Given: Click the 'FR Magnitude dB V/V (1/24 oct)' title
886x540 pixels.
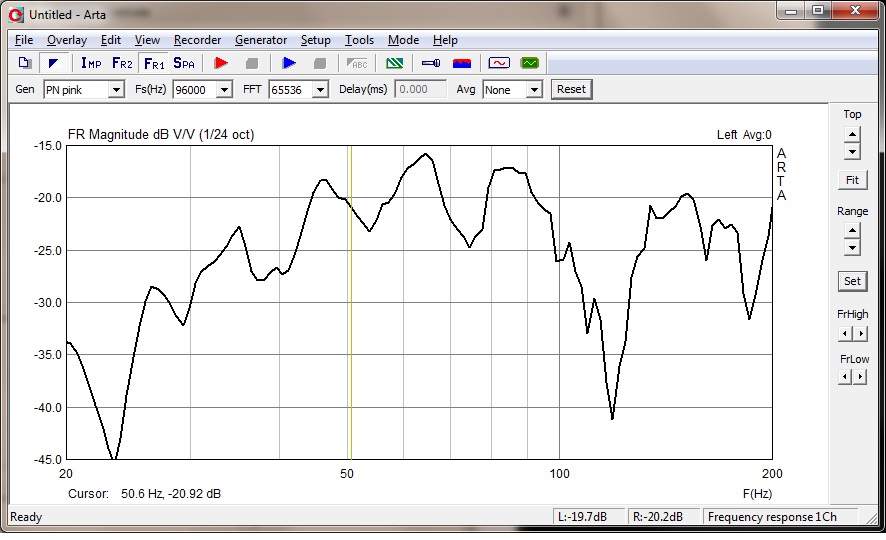Looking at the screenshot, I should coord(161,134).
